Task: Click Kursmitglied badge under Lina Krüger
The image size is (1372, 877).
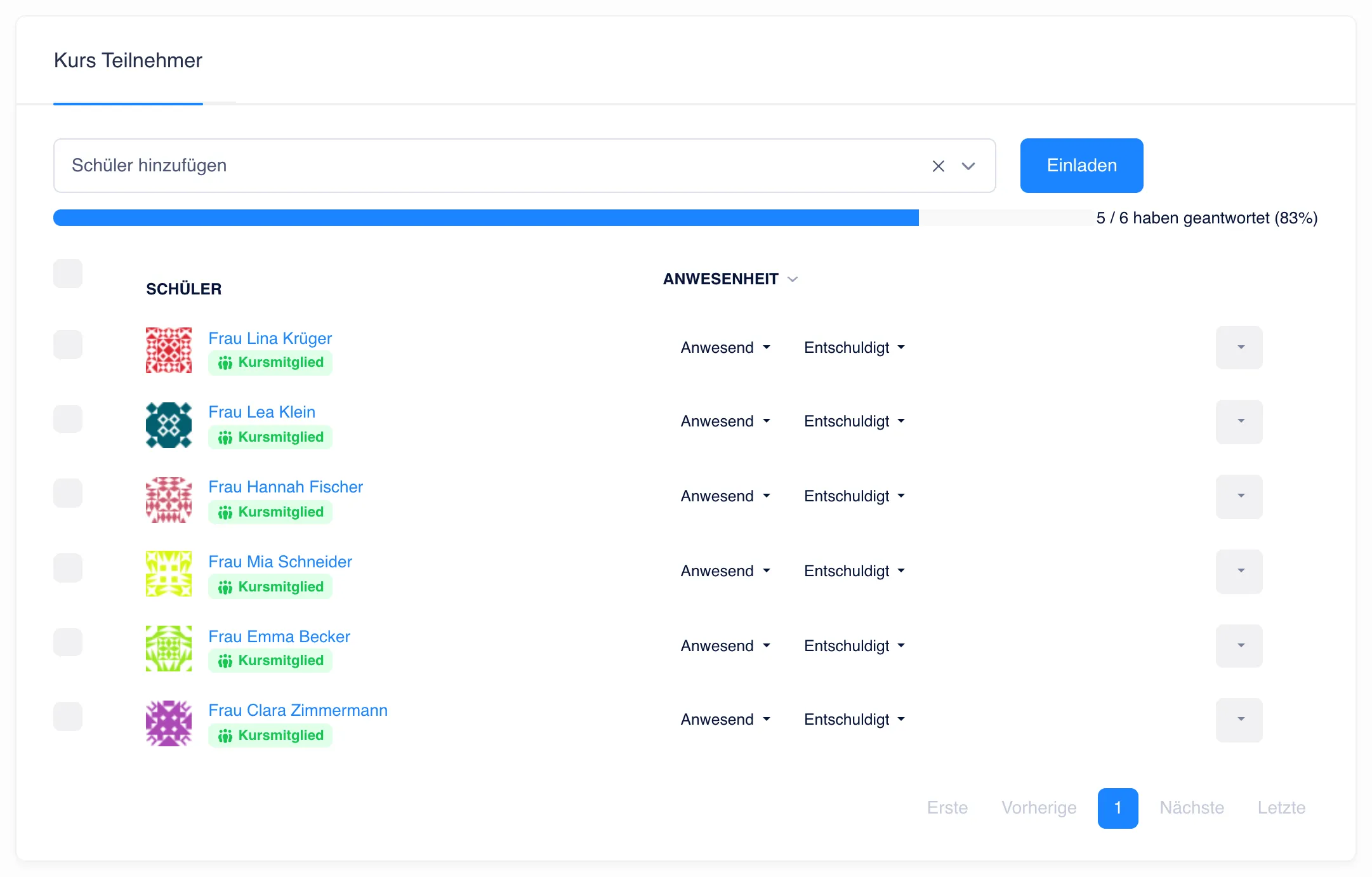Action: coord(270,362)
